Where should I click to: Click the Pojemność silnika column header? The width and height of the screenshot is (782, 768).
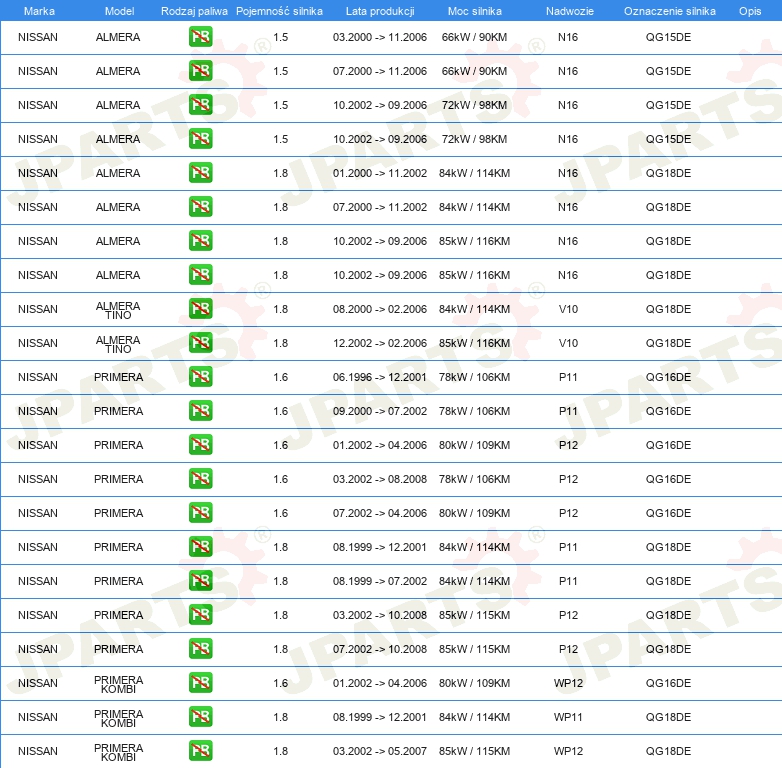[279, 11]
